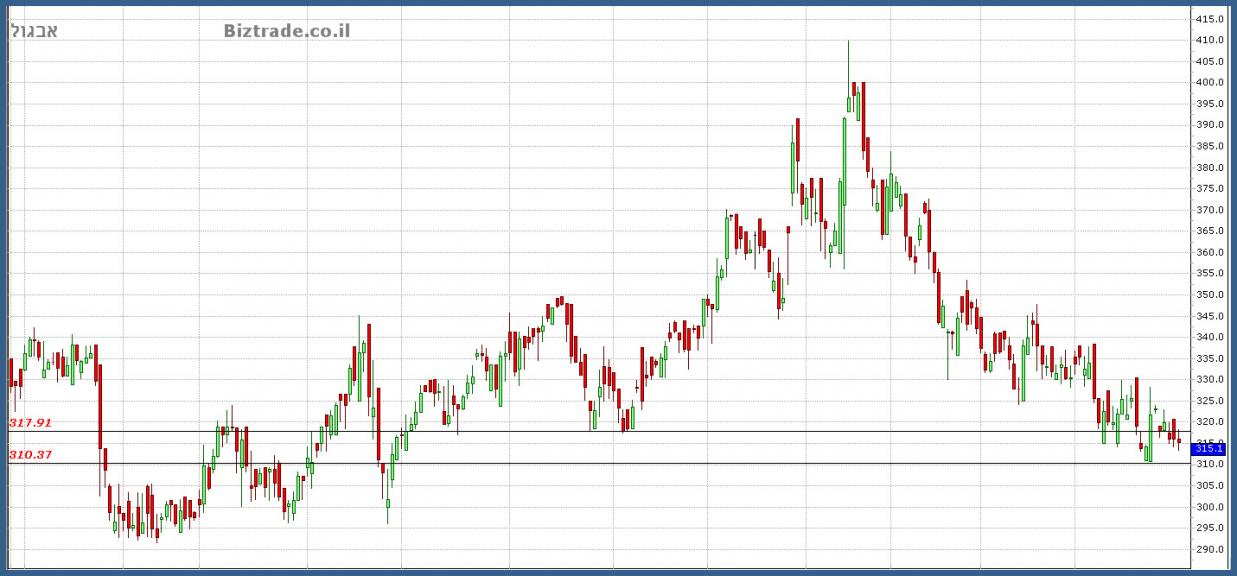Click the 365.0 price axis label
Screen dimensions: 1237x576
[1210, 231]
